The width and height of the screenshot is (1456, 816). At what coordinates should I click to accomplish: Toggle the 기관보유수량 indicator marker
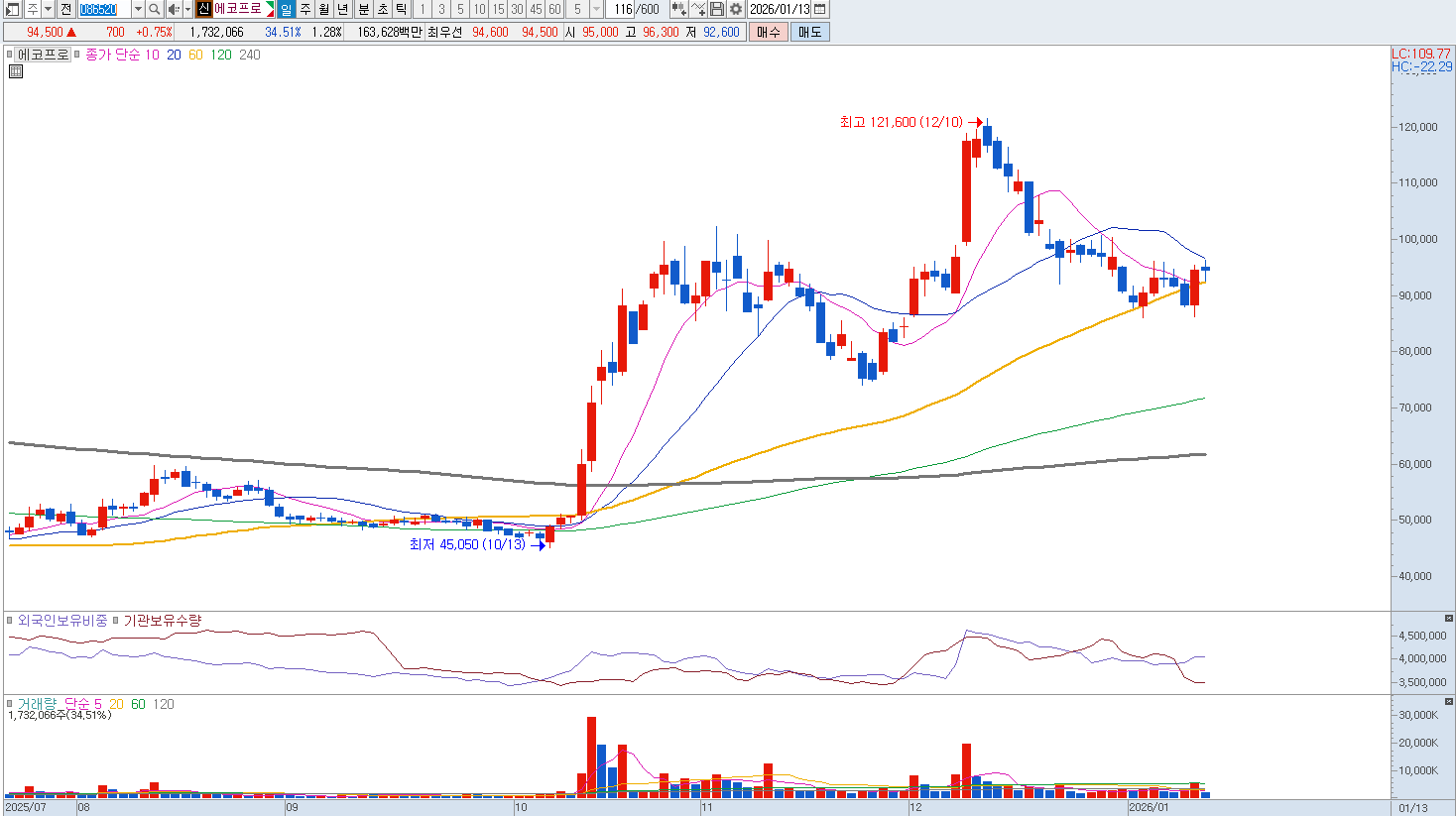pyautogui.click(x=116, y=621)
